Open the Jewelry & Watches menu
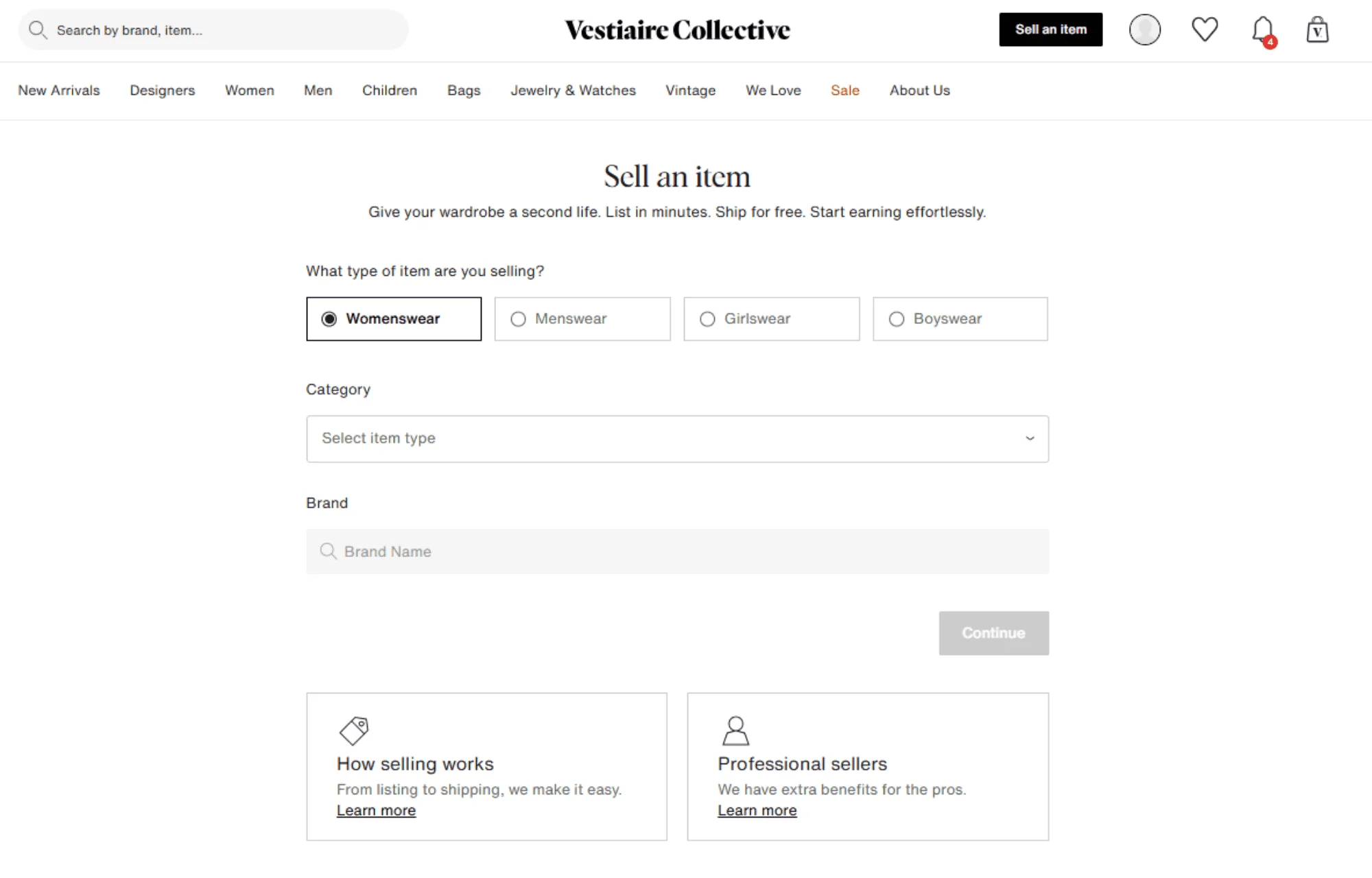The width and height of the screenshot is (1372, 878). point(573,91)
